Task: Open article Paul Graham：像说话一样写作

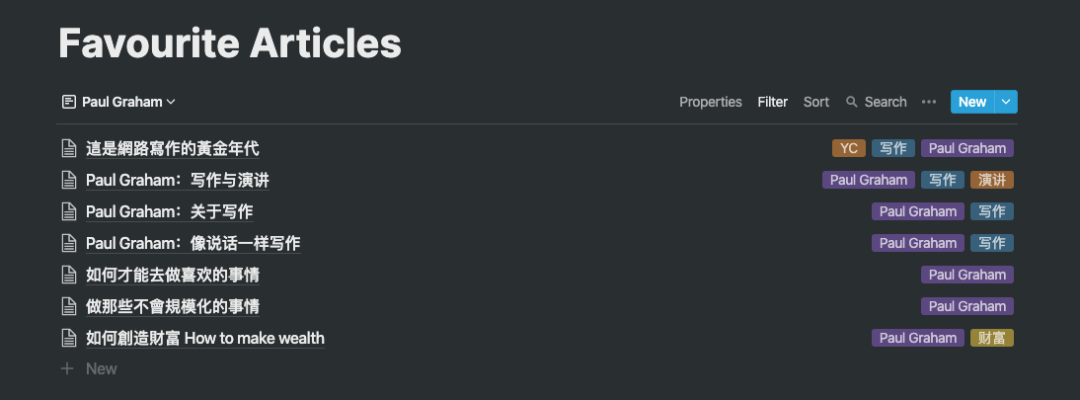Action: coord(193,243)
